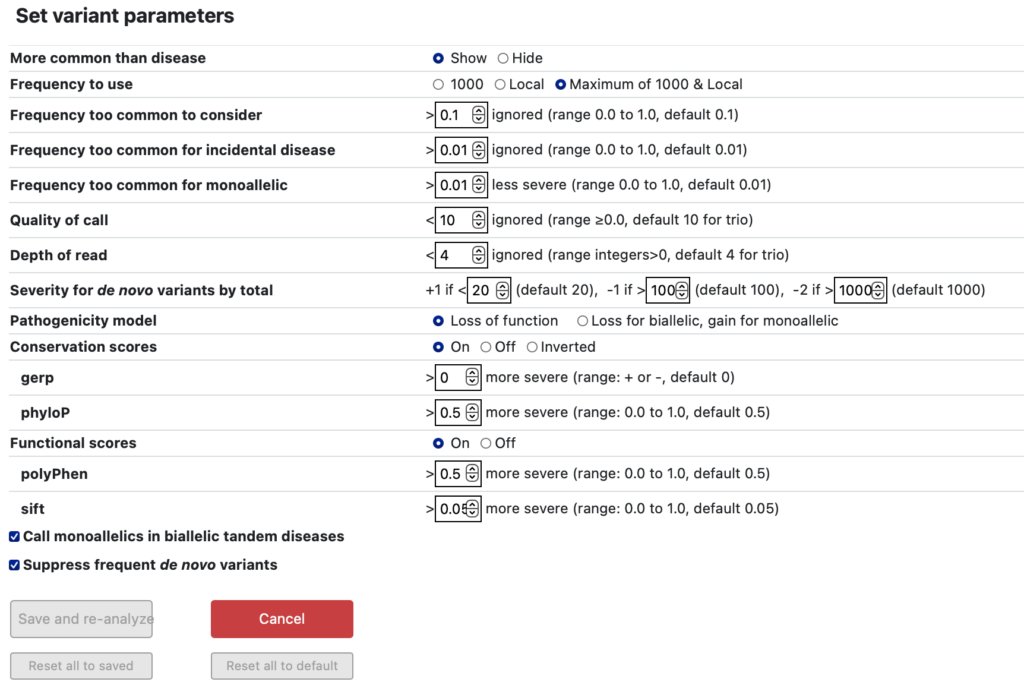Click stepper on polyPhen score field

472,474
